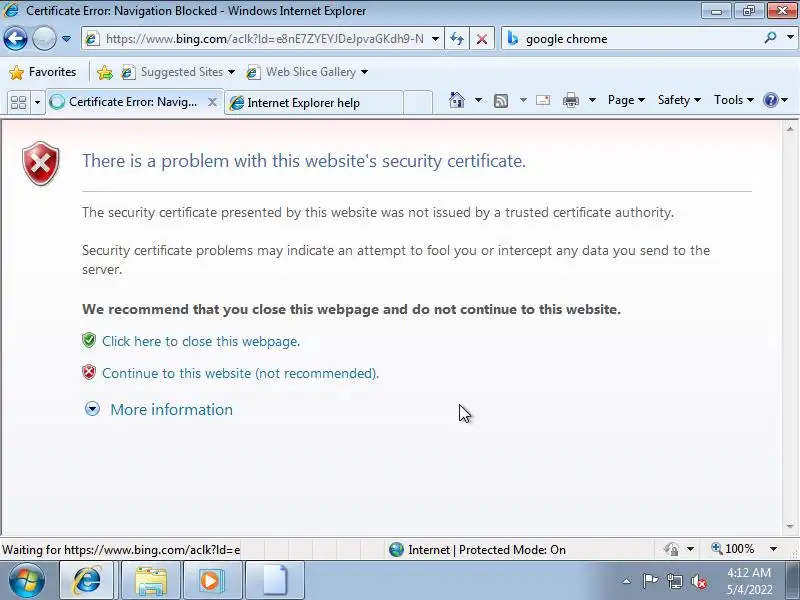The width and height of the screenshot is (800, 600).
Task: Open a new blank tab
Action: click(418, 103)
